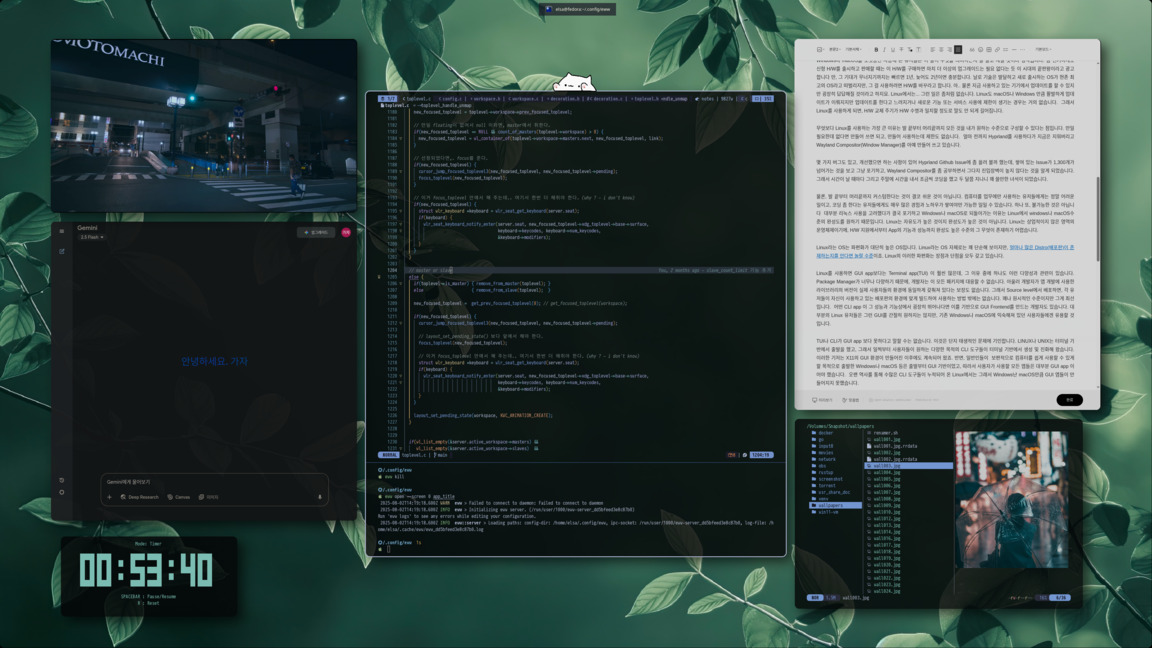Toggle Bold in the blog editor toolbar
Image resolution: width=1152 pixels, height=648 pixels.
(876, 50)
